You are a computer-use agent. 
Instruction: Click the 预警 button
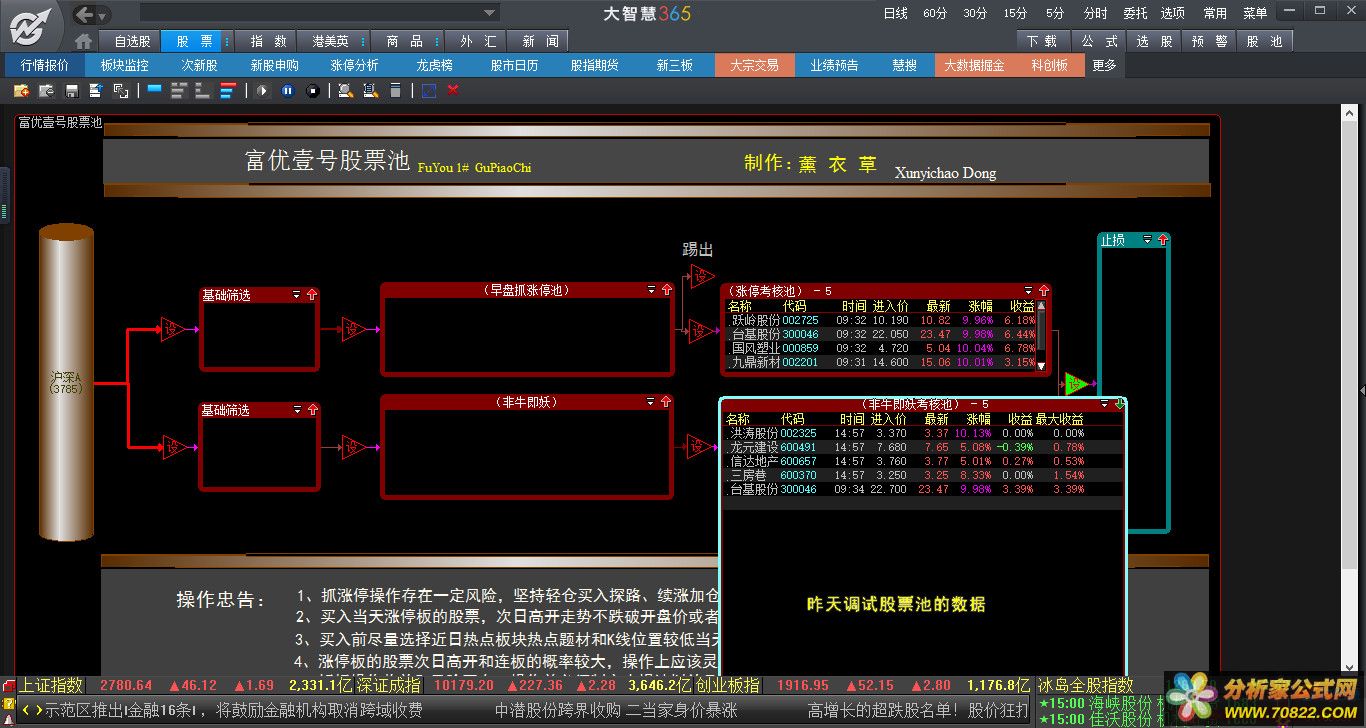coord(1208,41)
